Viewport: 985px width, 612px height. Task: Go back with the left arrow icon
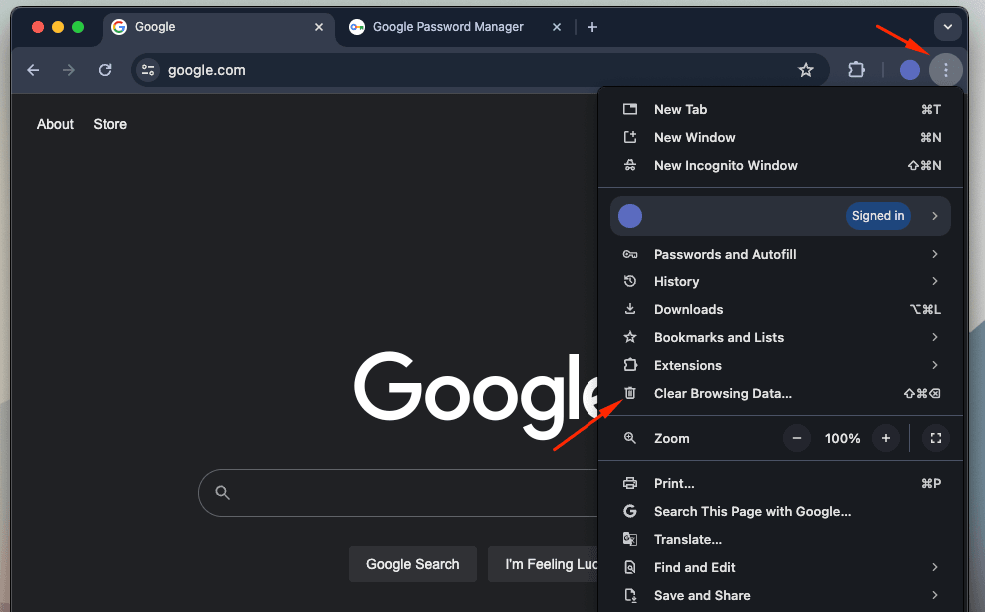[x=33, y=70]
